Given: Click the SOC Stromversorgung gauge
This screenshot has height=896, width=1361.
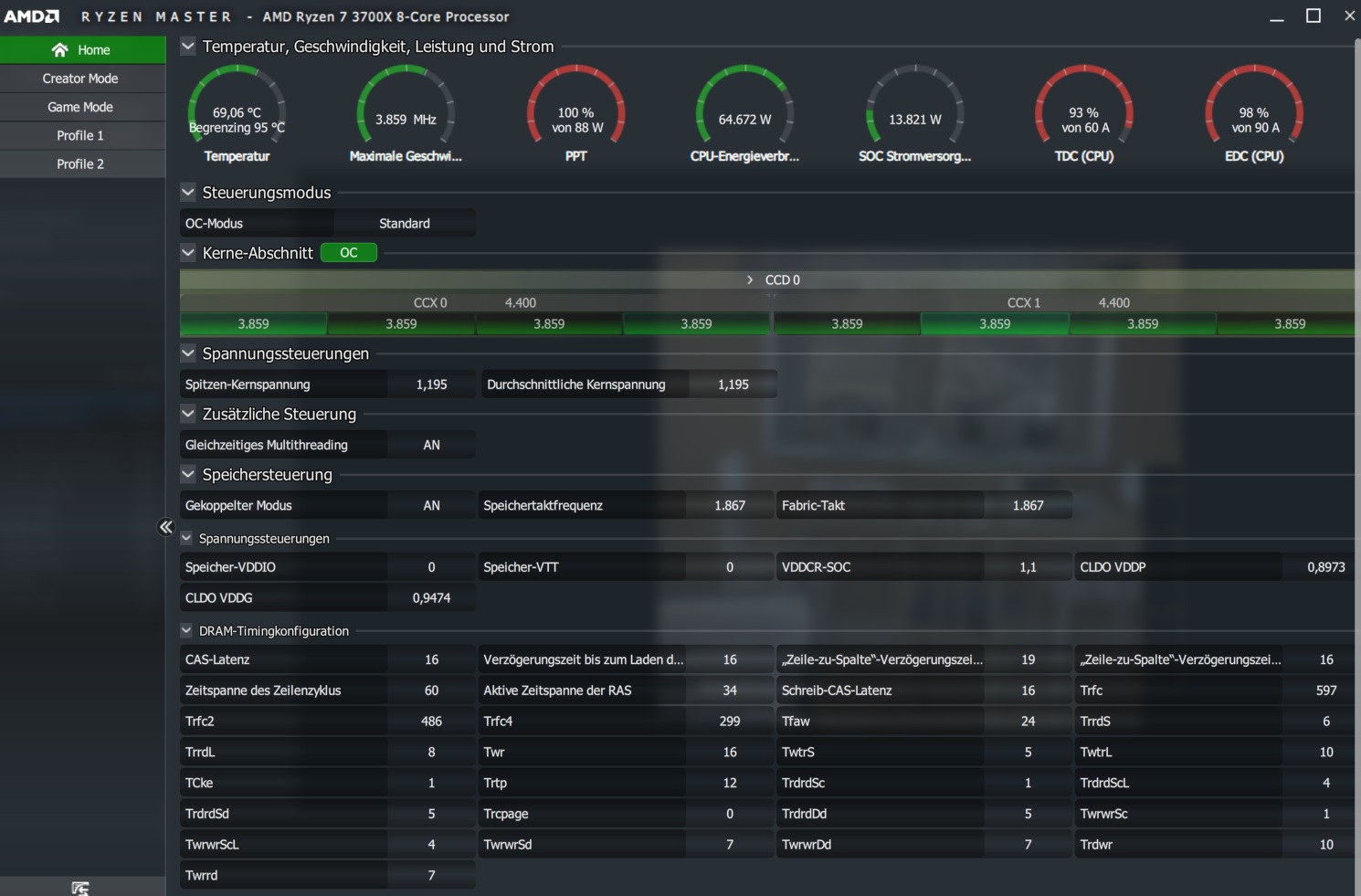Looking at the screenshot, I should pyautogui.click(x=914, y=114).
